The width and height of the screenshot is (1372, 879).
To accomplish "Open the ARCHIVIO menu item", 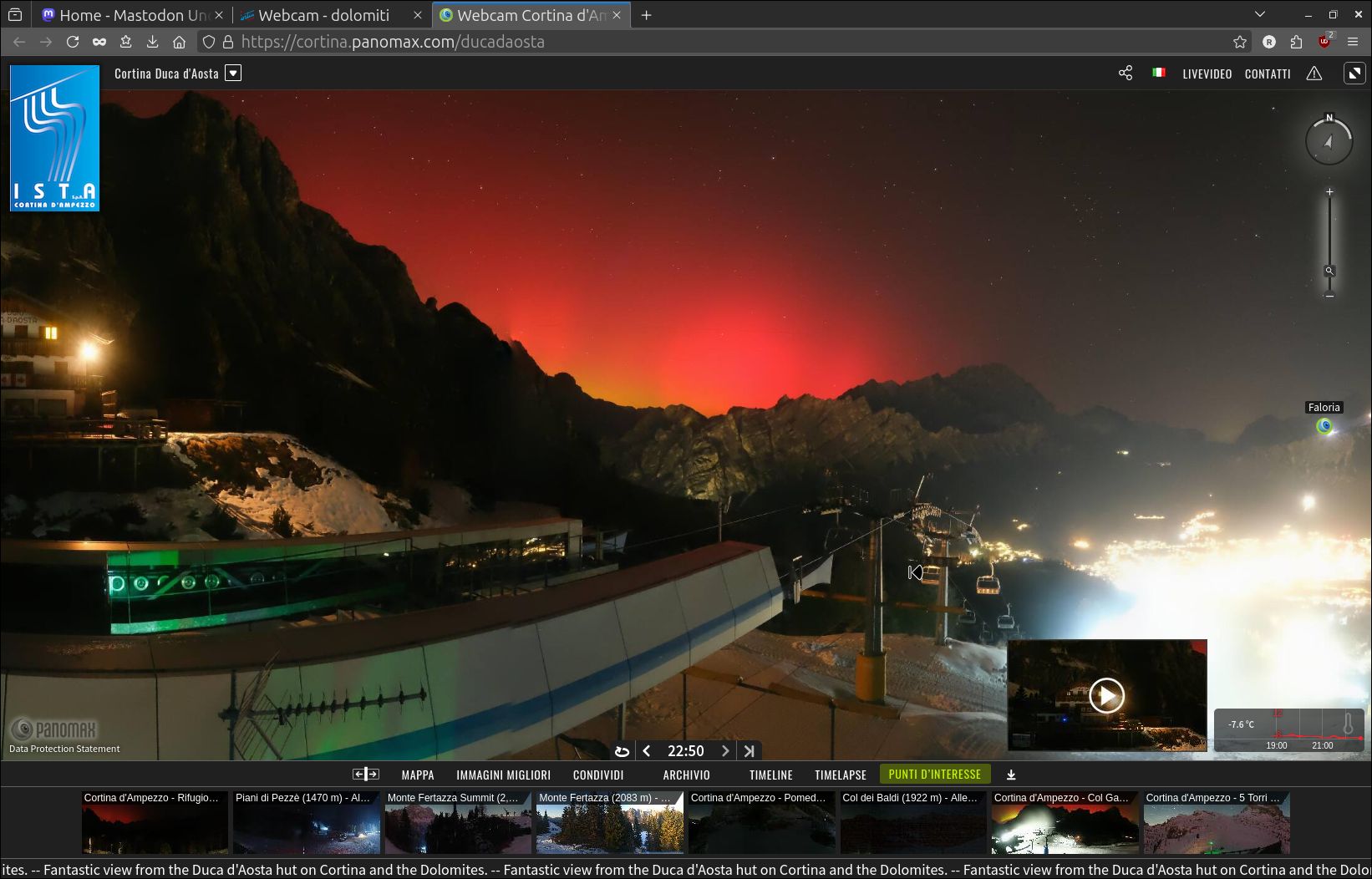I will tap(685, 775).
